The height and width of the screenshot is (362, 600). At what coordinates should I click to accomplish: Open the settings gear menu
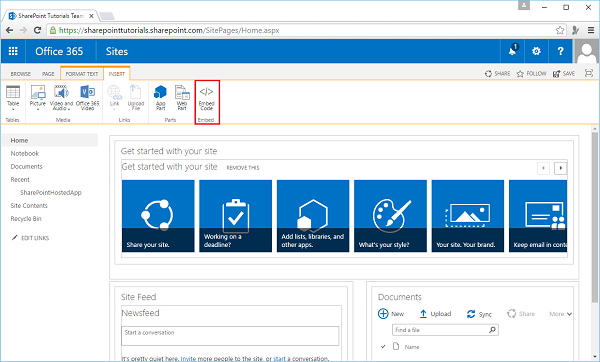click(x=536, y=51)
